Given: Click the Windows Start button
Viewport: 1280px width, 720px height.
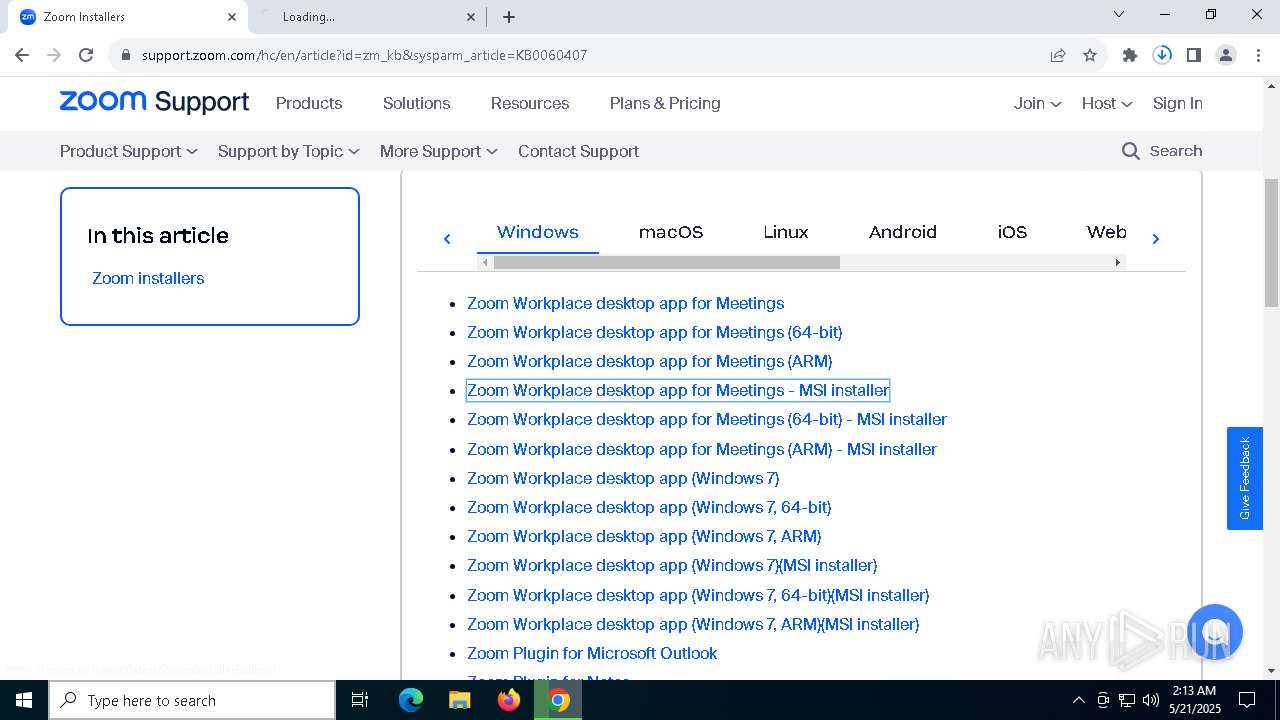Looking at the screenshot, I should 24,700.
